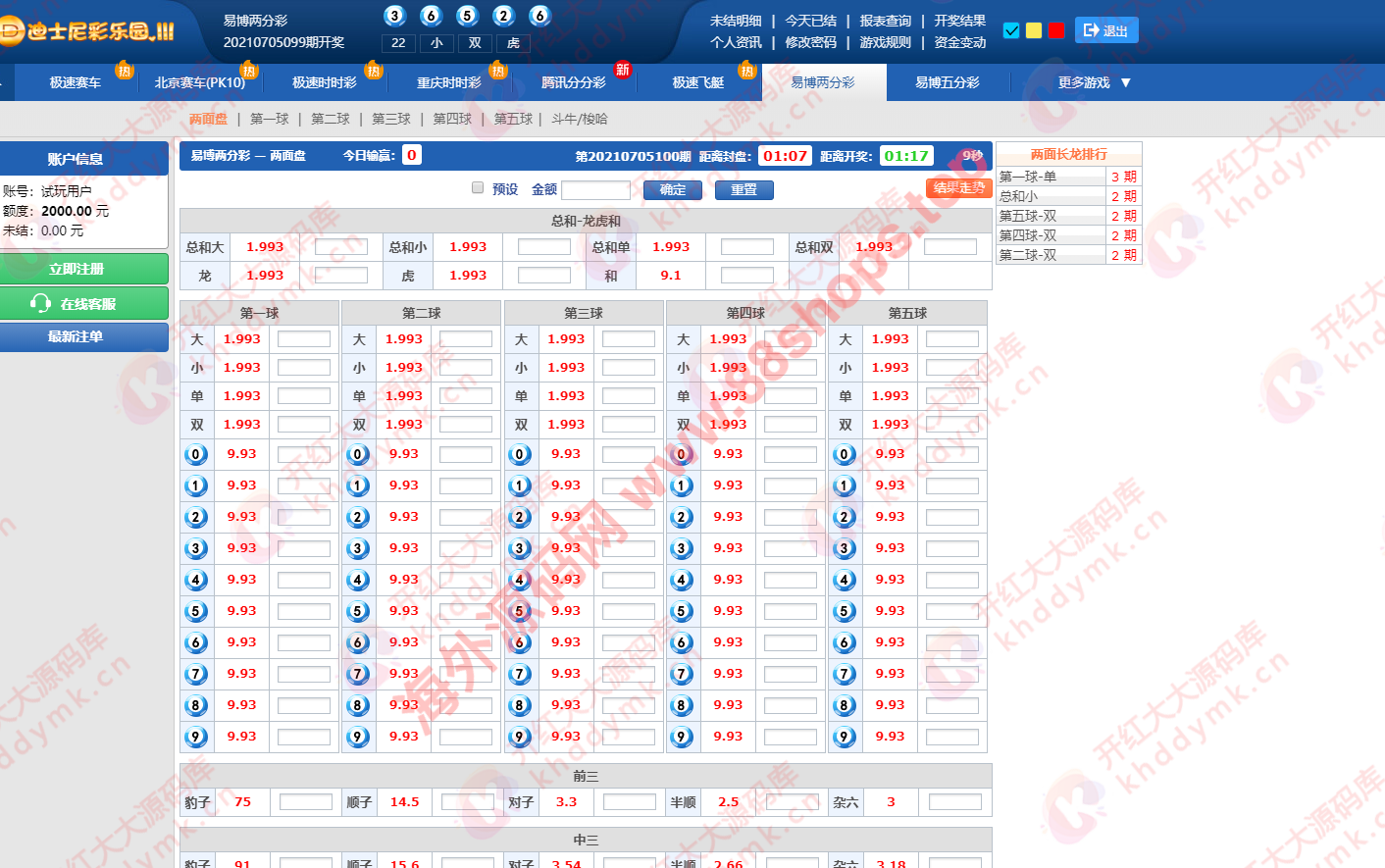Choose the yellow theme color swatch
Viewport: 1385px width, 868px height.
point(1034,30)
